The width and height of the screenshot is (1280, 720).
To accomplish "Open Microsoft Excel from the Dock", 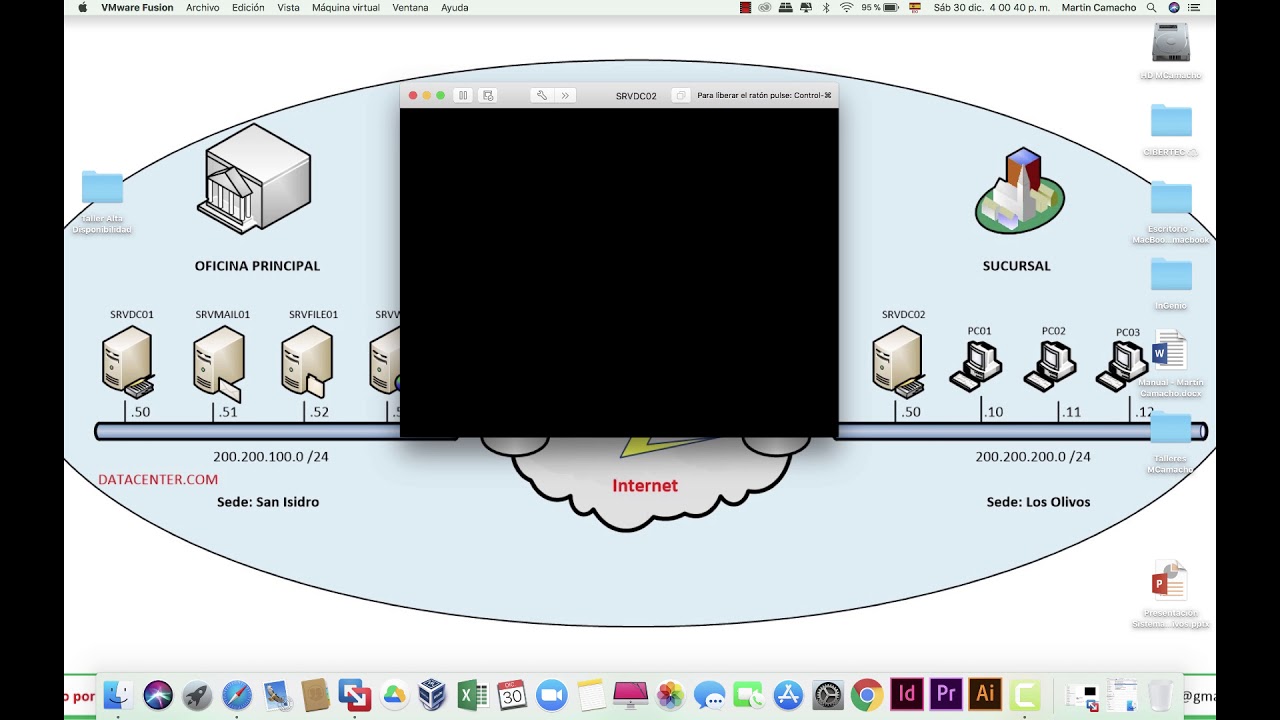I will click(x=472, y=694).
